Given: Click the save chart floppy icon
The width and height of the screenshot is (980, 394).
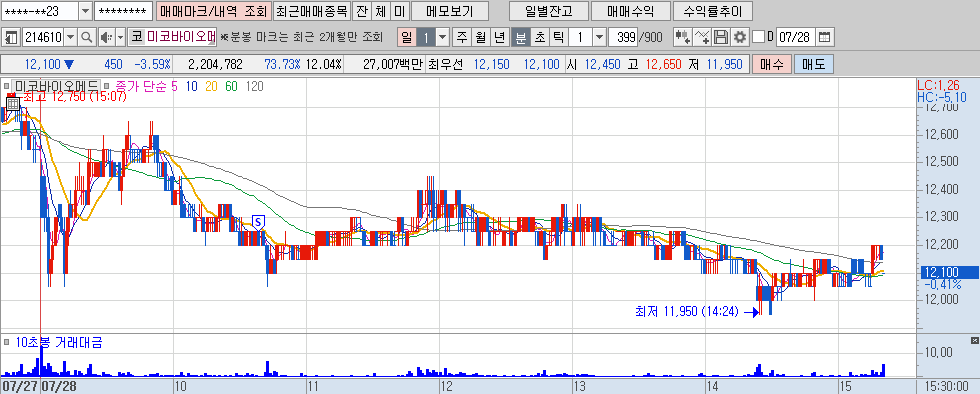Looking at the screenshot, I should (721, 38).
